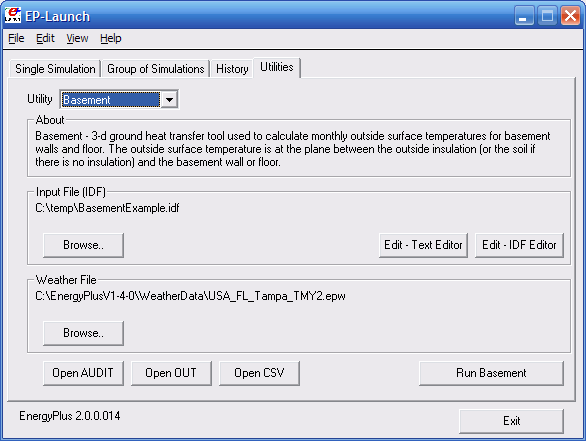Browse for an input IDF file

(83, 245)
